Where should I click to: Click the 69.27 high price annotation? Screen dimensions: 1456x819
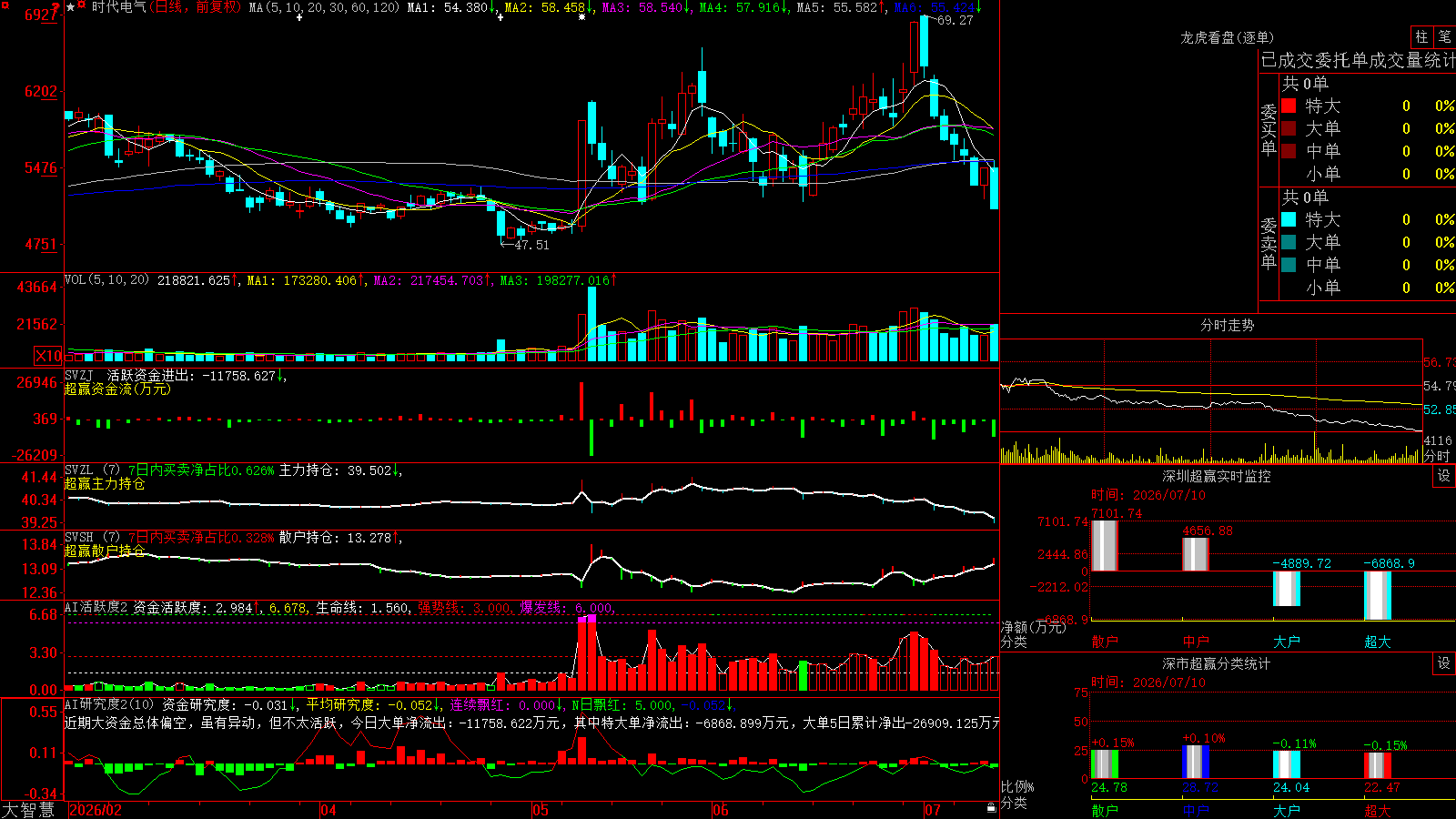tap(955, 20)
